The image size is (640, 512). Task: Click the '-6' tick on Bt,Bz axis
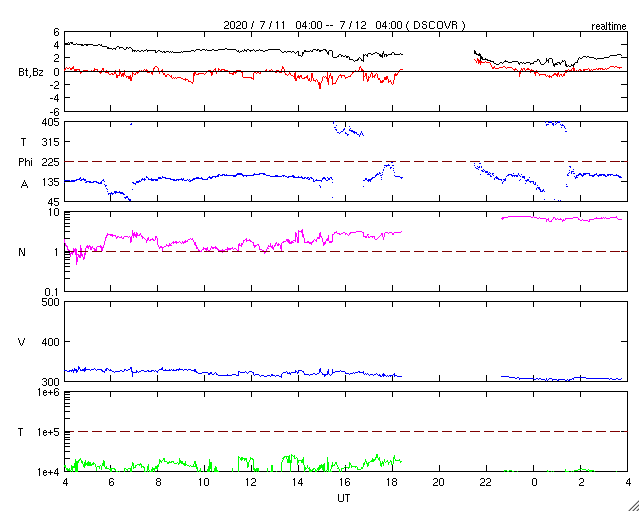point(55,112)
